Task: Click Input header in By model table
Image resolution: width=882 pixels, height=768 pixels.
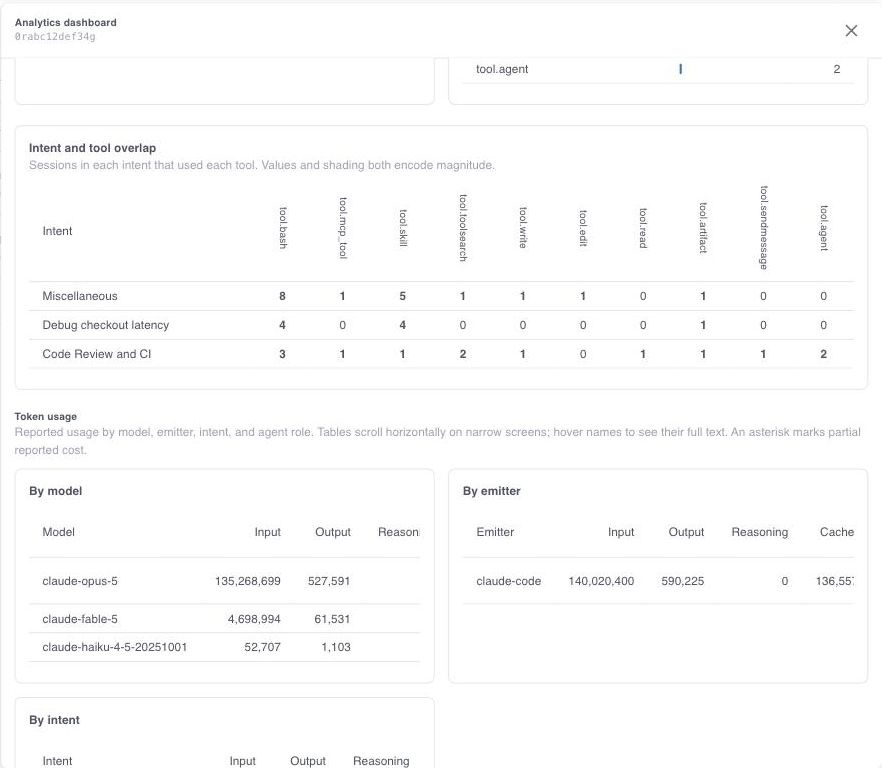Action: 267,532
